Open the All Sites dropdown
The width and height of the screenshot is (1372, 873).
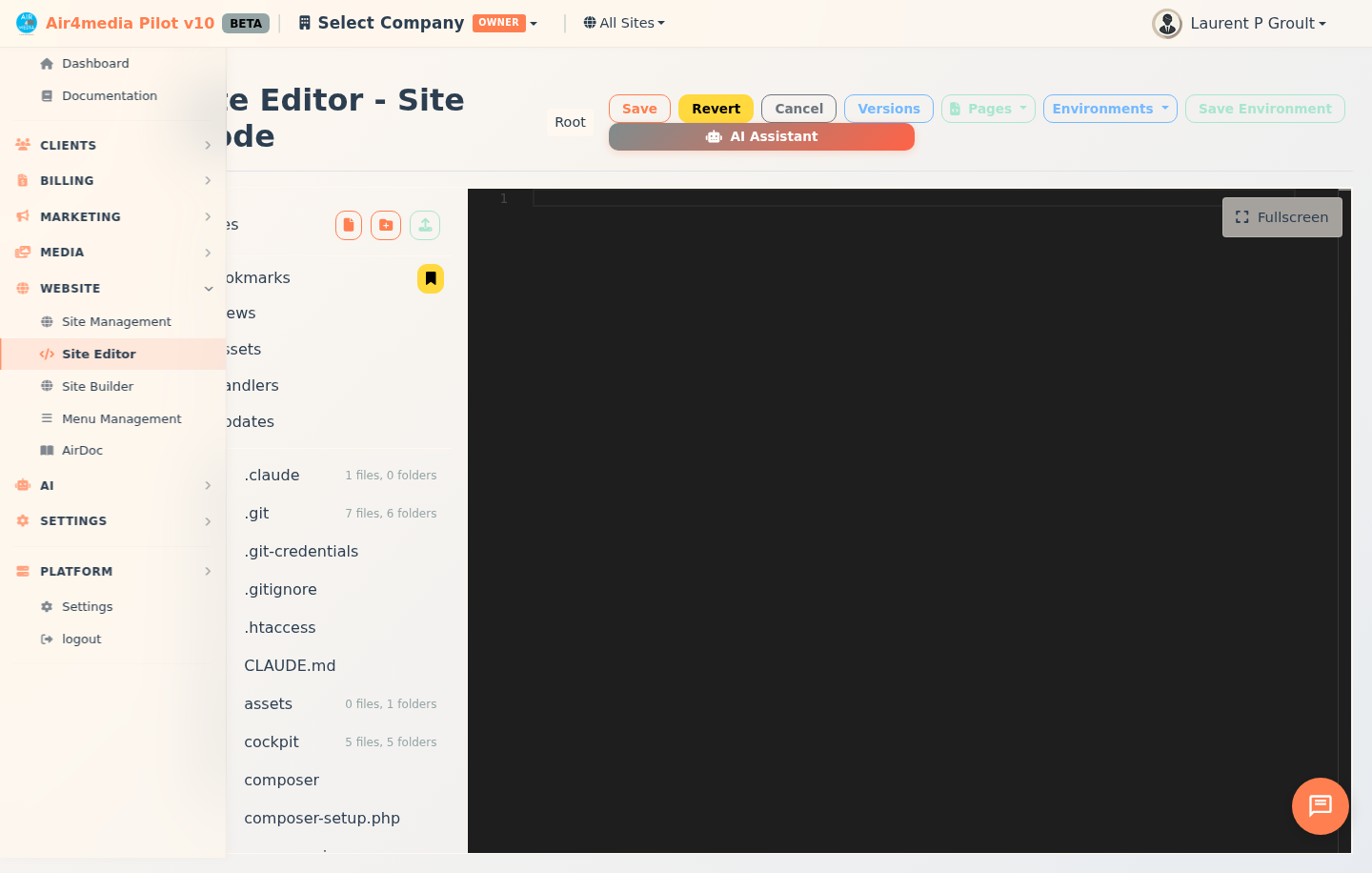pyautogui.click(x=624, y=22)
